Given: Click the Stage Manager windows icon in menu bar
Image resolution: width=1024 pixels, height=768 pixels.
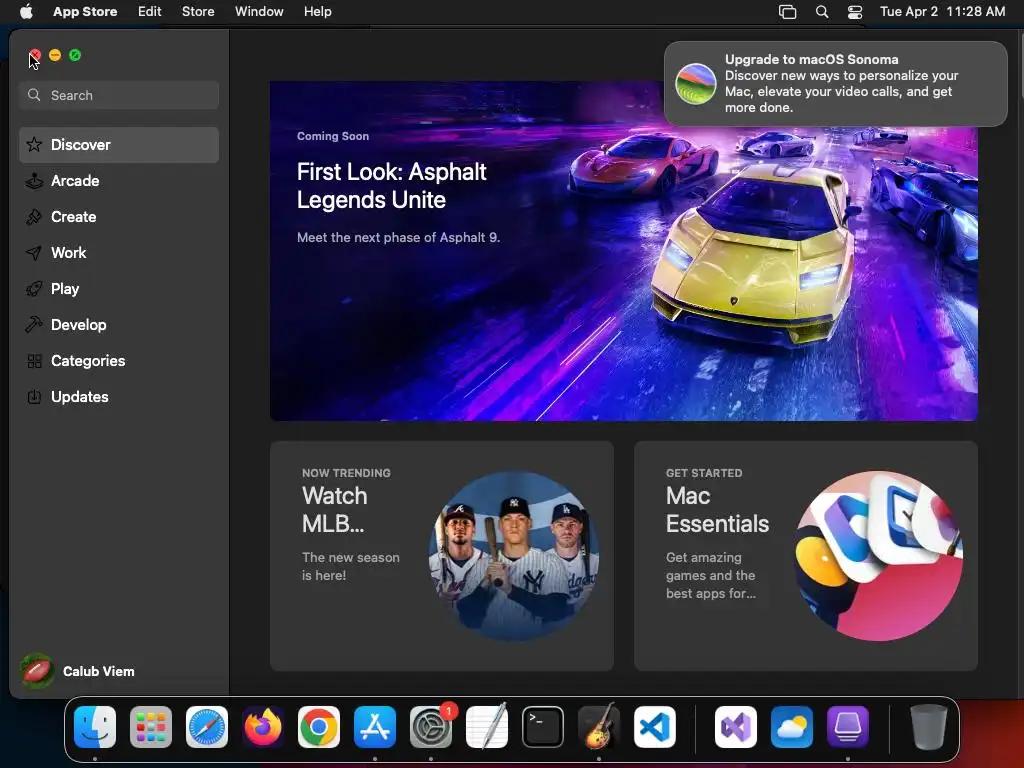Looking at the screenshot, I should pyautogui.click(x=788, y=12).
